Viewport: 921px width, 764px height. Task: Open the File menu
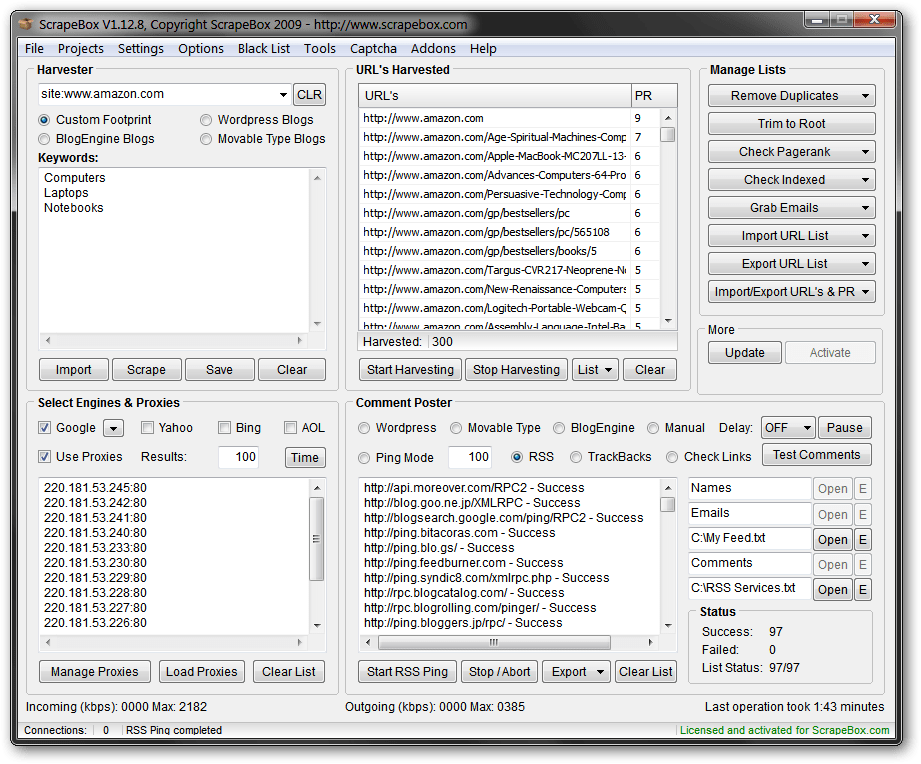point(34,49)
